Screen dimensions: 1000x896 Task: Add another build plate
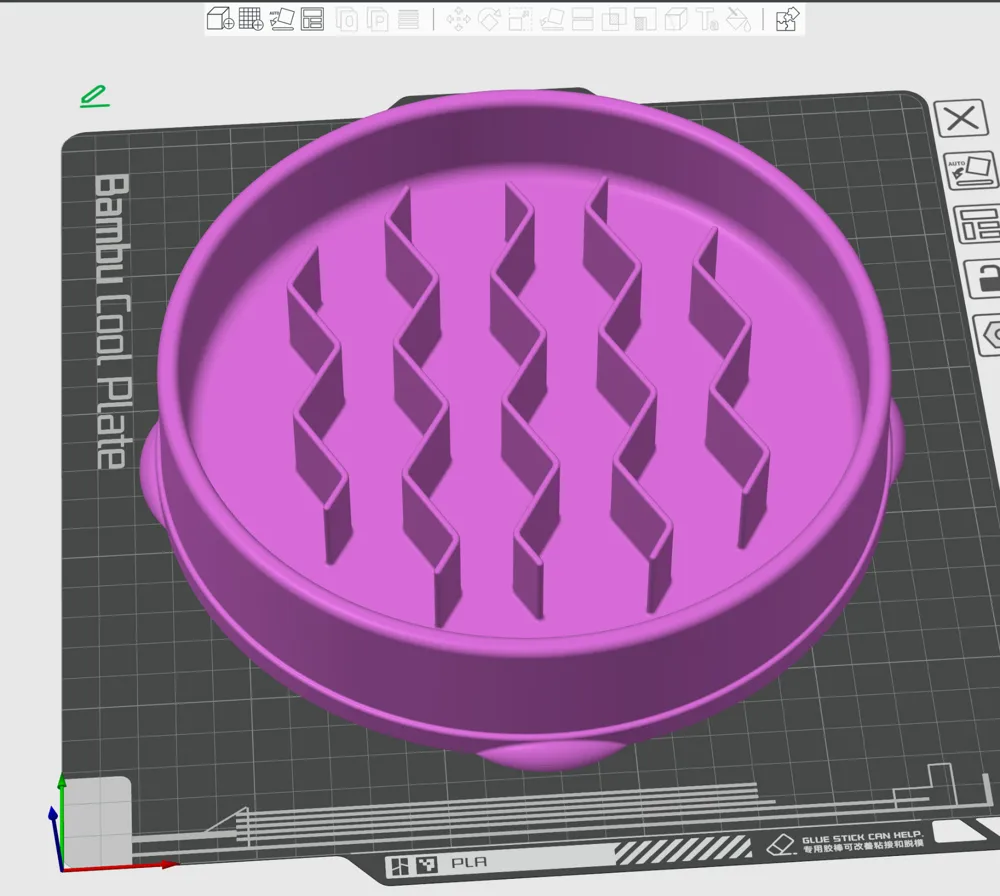point(250,20)
